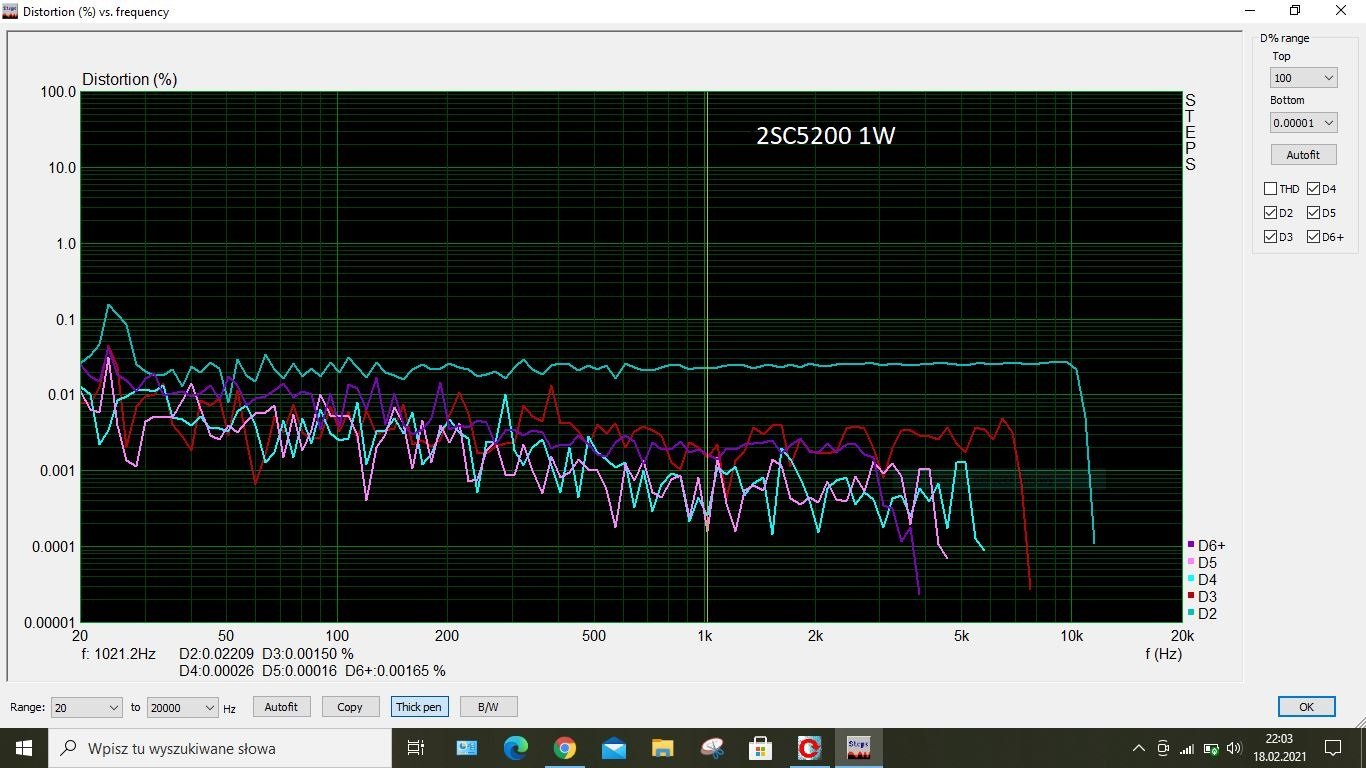The image size is (1366, 768).
Task: Switch to the Steps app in the taskbar
Action: (x=858, y=748)
